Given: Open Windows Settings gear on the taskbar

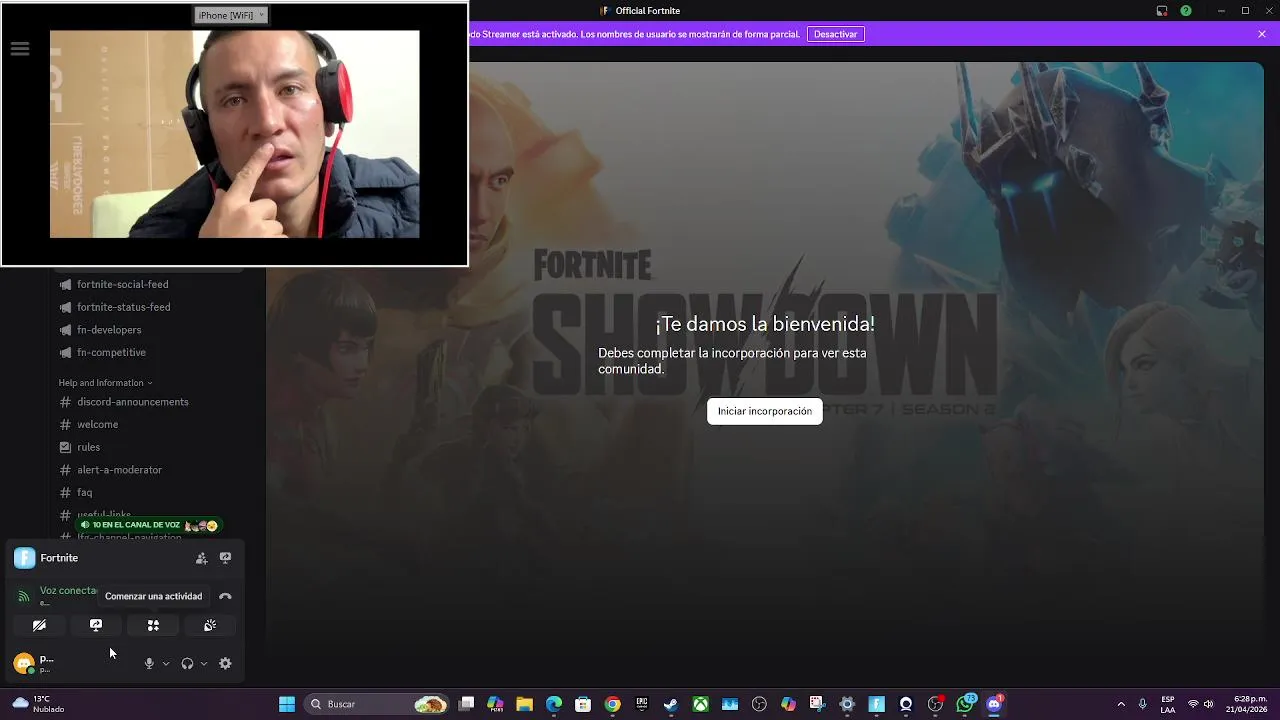Looking at the screenshot, I should (x=847, y=704).
